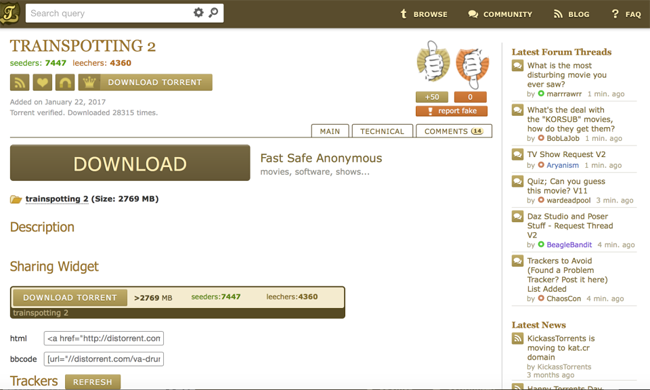Viewport: 650px width, 390px height.
Task: Click the magnet link icon
Action: (65, 82)
